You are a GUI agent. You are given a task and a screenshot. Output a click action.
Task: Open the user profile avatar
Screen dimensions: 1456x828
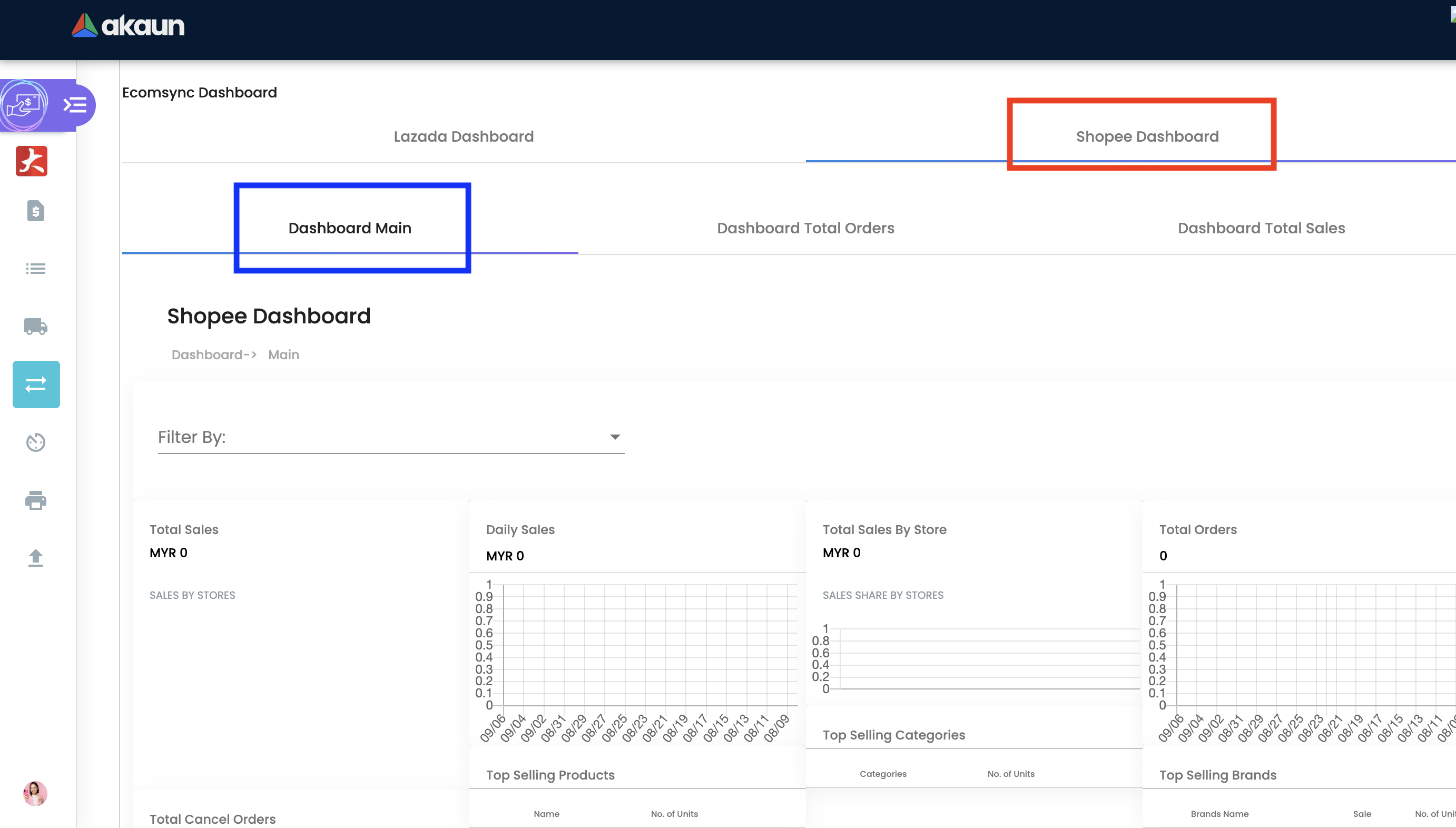(x=35, y=793)
